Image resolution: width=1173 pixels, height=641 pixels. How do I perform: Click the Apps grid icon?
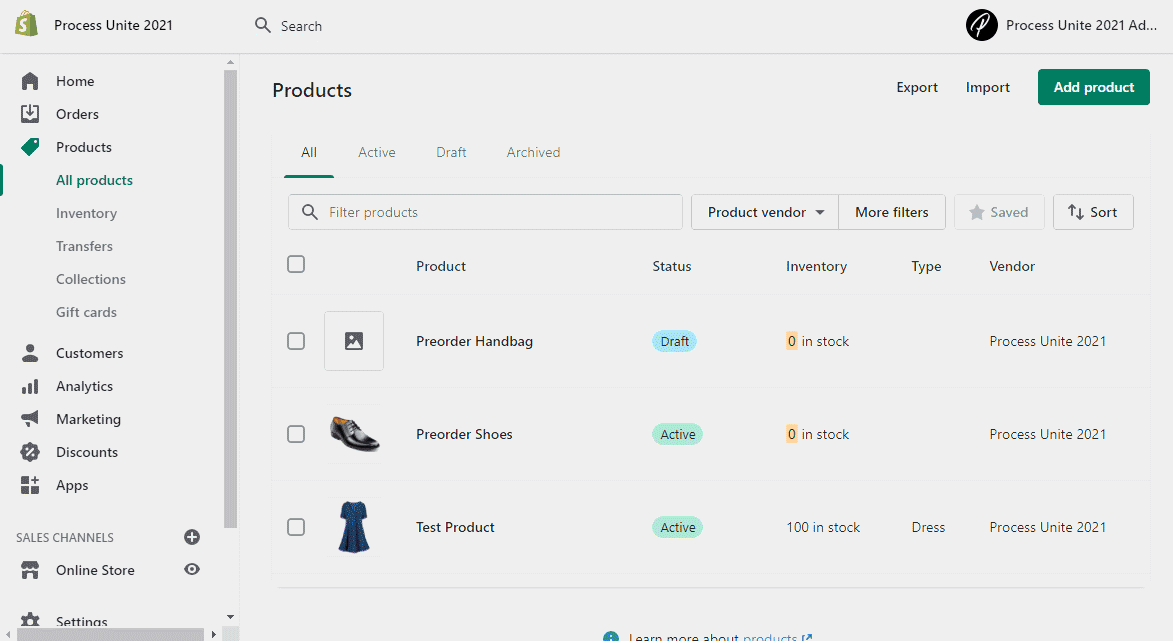30,485
